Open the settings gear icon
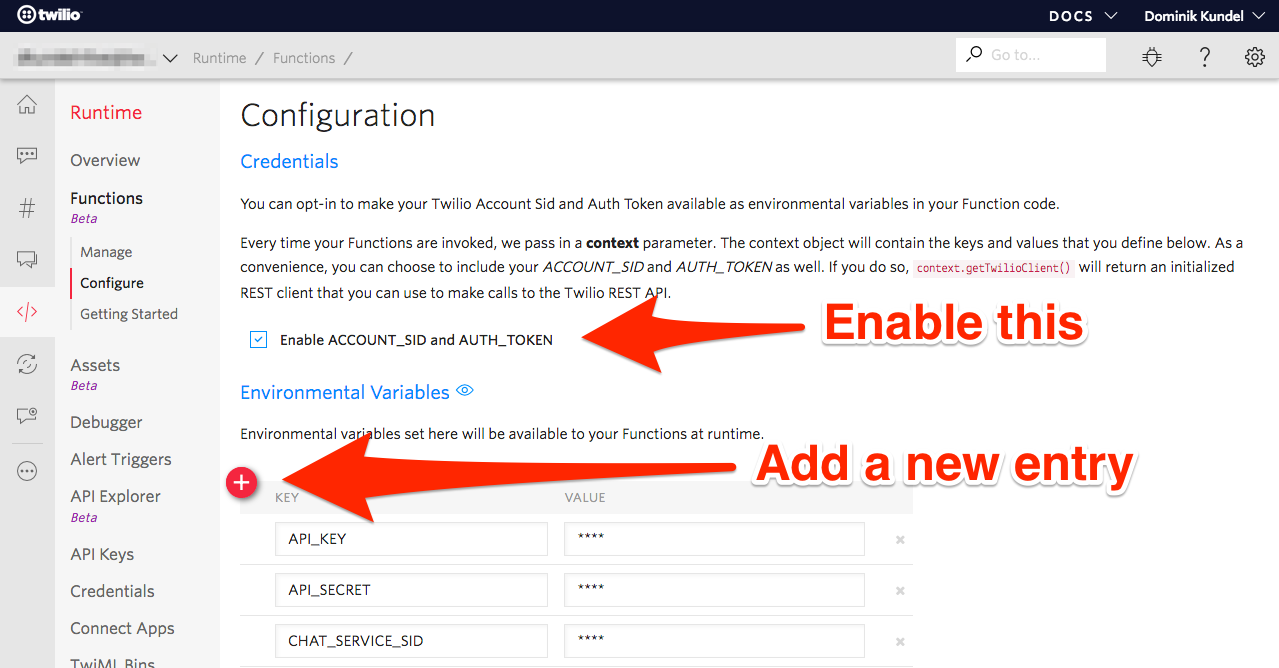Image resolution: width=1279 pixels, height=668 pixels. [1255, 57]
